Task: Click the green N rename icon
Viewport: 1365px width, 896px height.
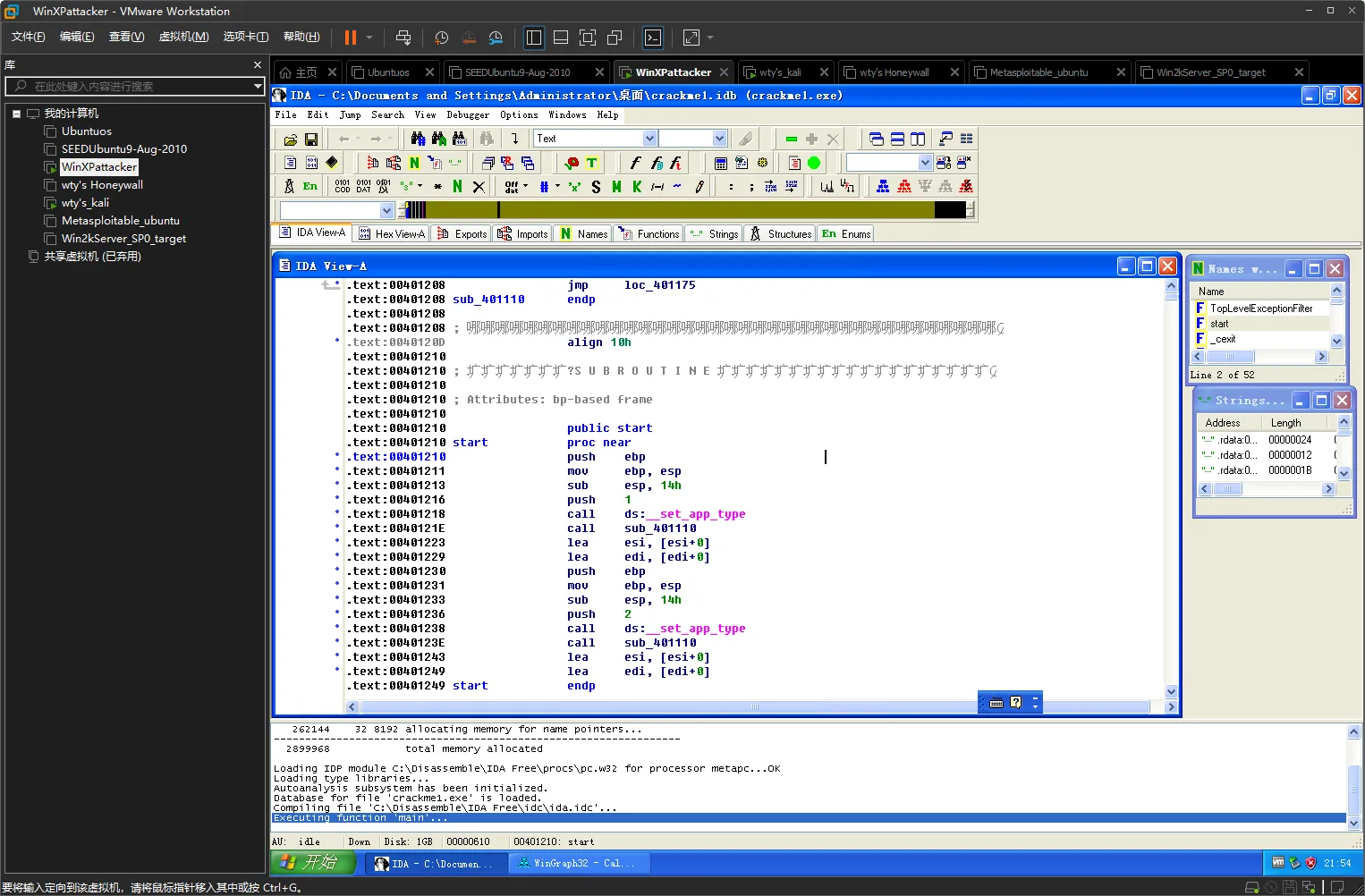Action: pos(414,163)
